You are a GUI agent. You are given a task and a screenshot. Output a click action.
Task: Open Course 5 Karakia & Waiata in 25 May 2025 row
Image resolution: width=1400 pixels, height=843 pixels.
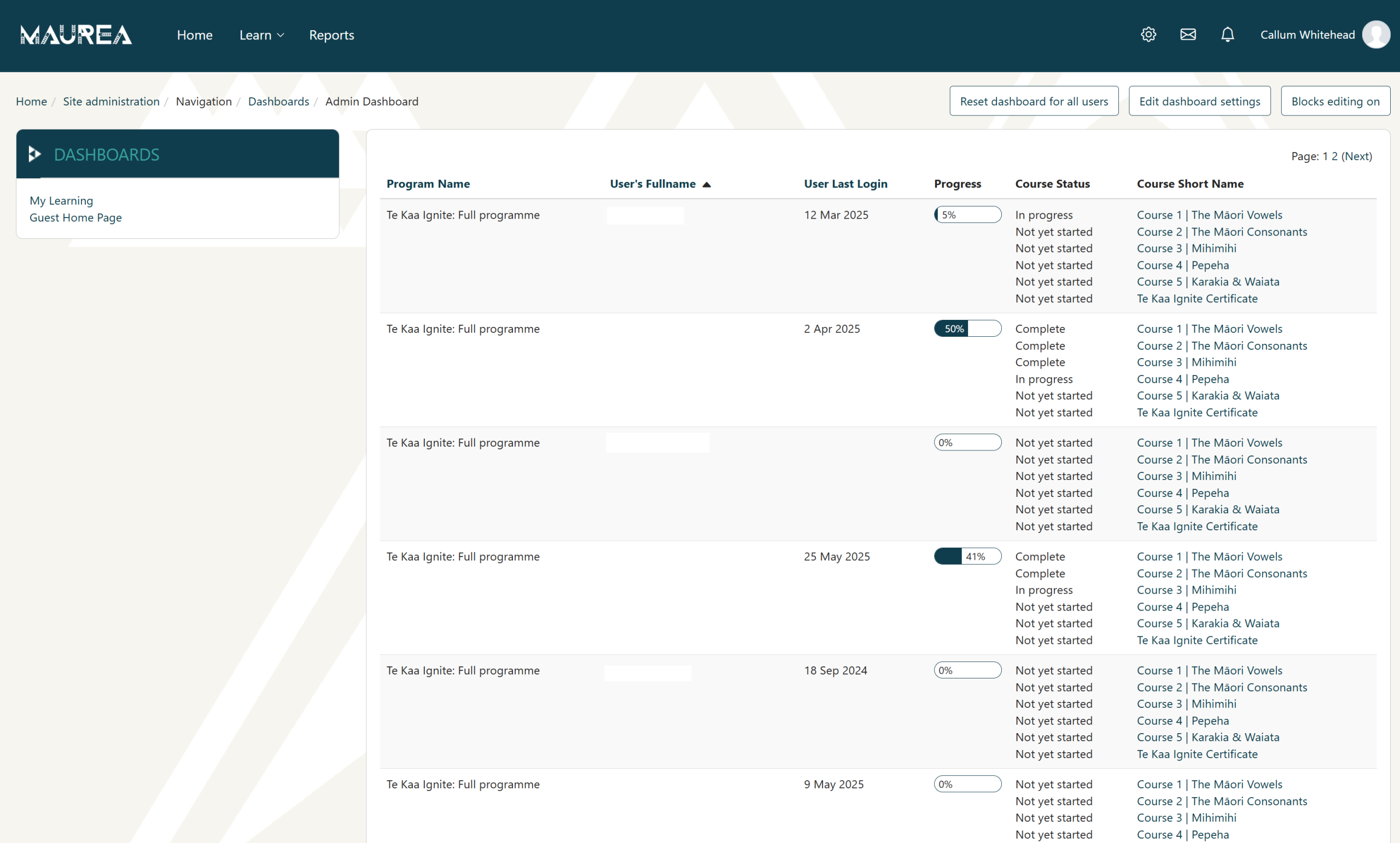pyautogui.click(x=1208, y=623)
